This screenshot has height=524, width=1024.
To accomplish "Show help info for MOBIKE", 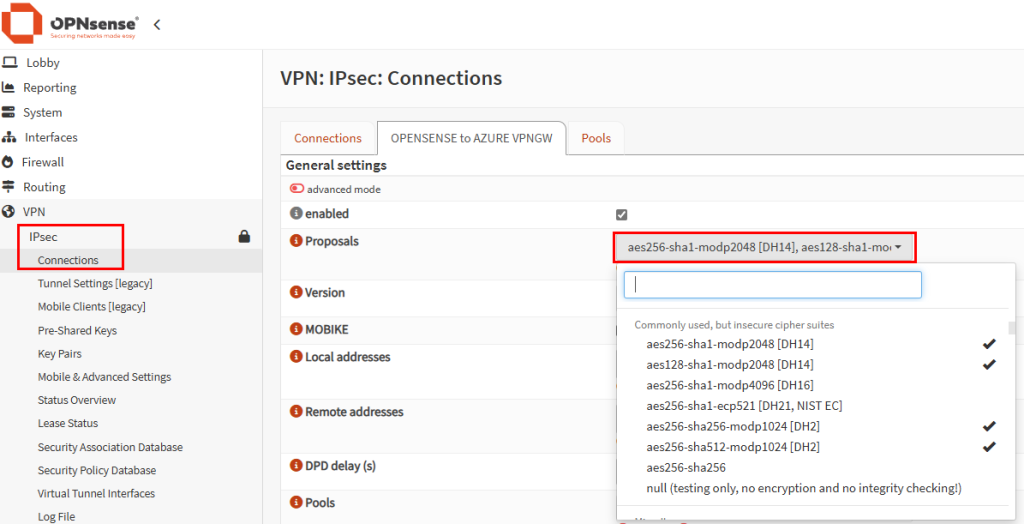I will pos(296,329).
